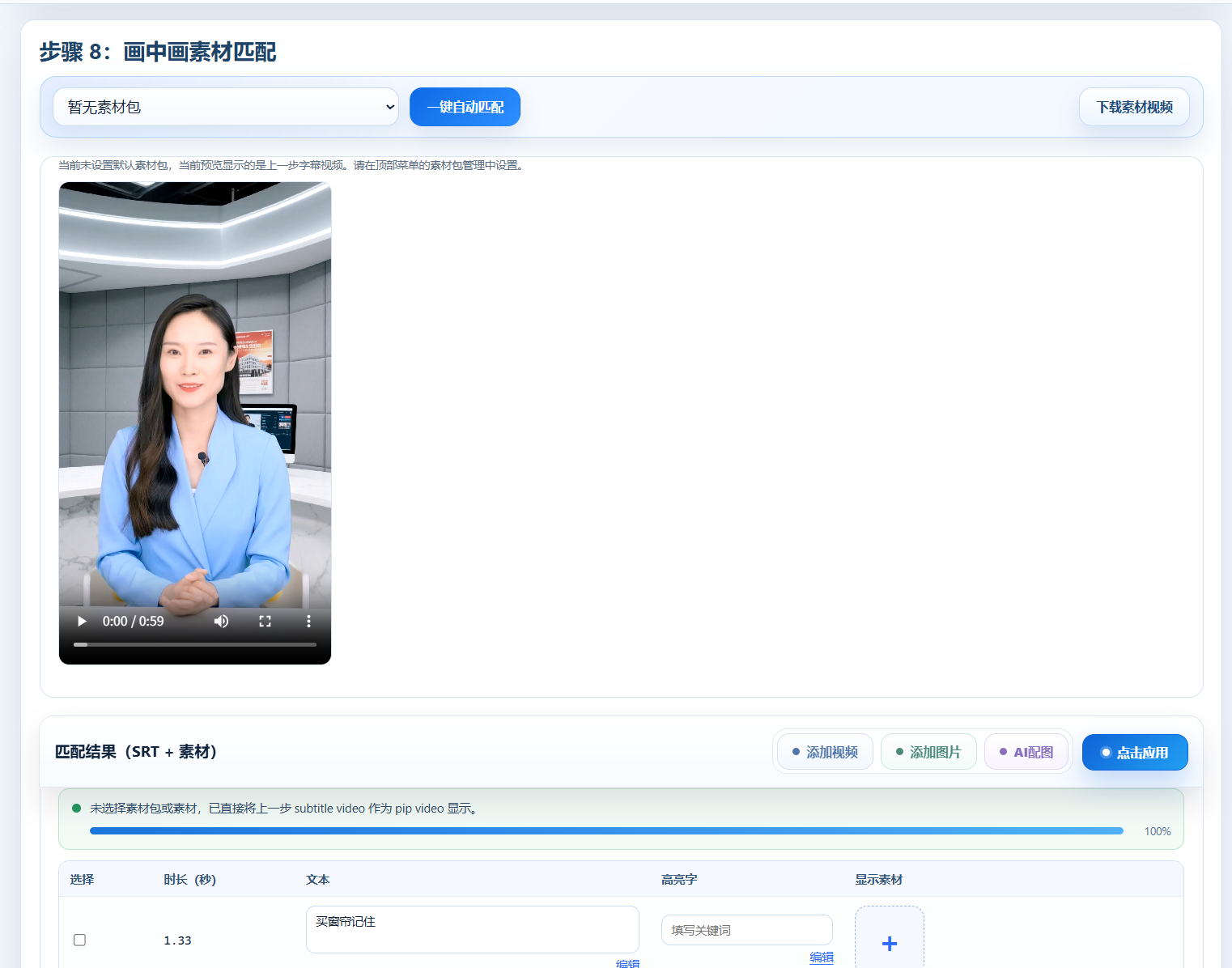Click the 时长 (秒) column header
The image size is (1232, 968).
tap(189, 879)
